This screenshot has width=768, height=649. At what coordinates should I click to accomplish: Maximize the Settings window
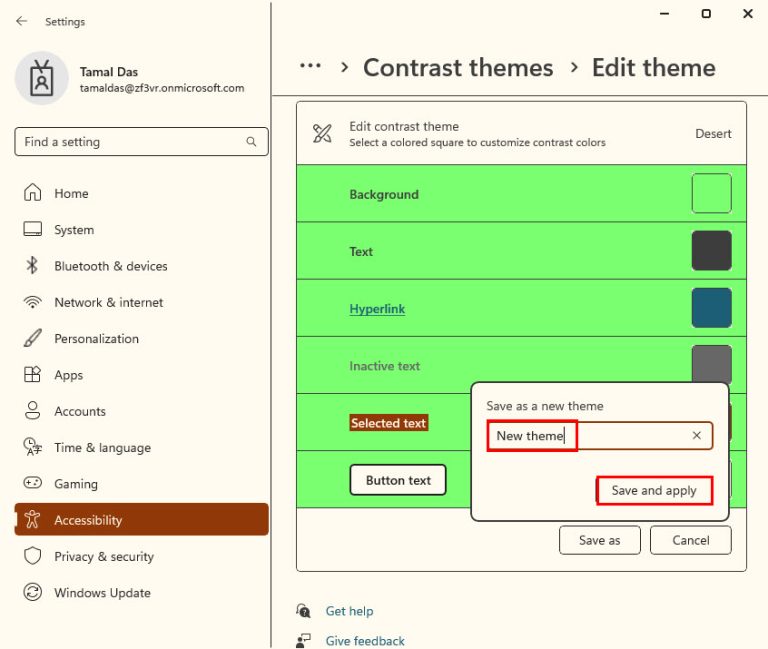point(706,14)
